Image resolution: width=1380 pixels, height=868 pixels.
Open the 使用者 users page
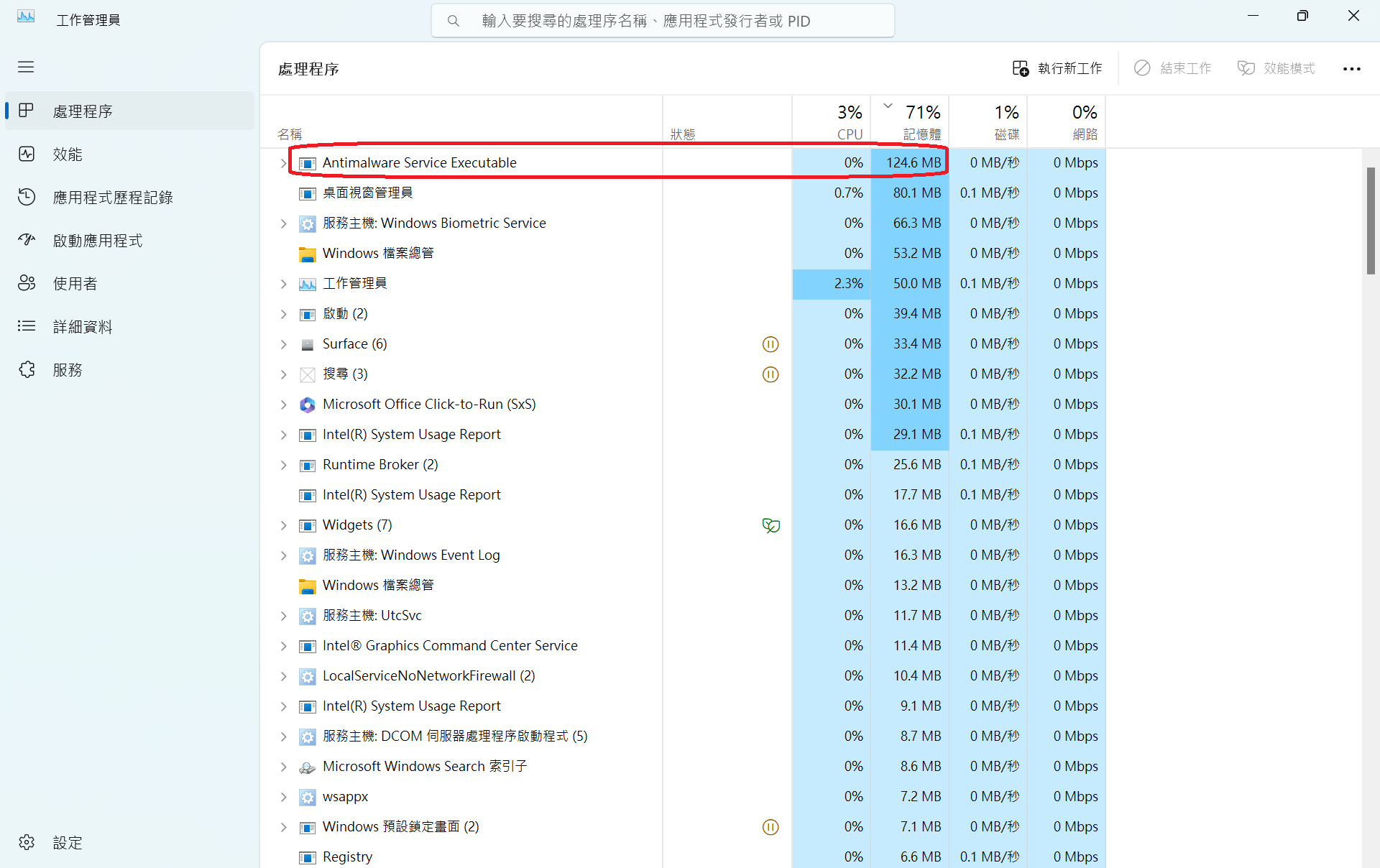tap(75, 284)
